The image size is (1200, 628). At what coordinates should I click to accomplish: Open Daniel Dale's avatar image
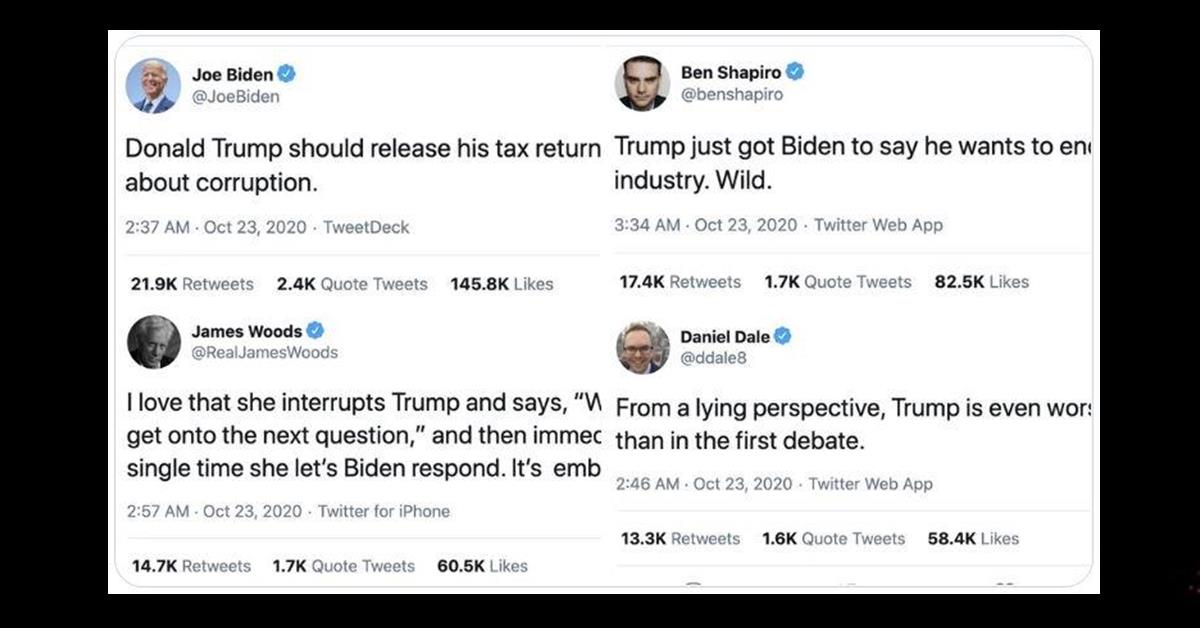pyautogui.click(x=642, y=347)
